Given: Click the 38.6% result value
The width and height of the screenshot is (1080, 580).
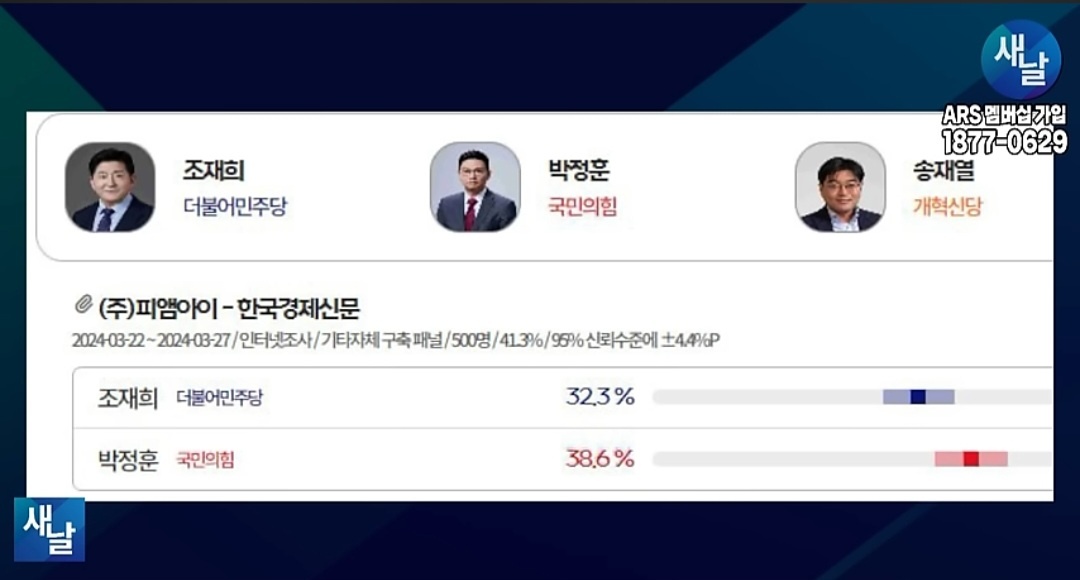Looking at the screenshot, I should click(600, 459).
